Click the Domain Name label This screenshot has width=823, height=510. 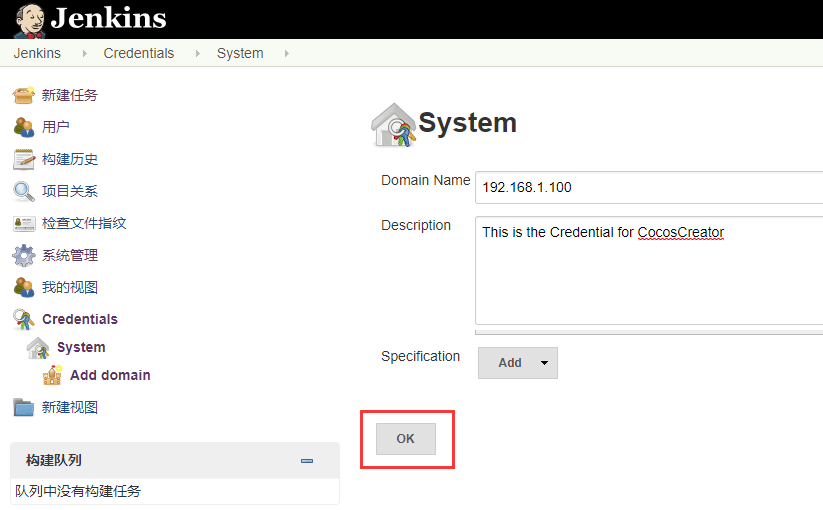pyautogui.click(x=426, y=180)
